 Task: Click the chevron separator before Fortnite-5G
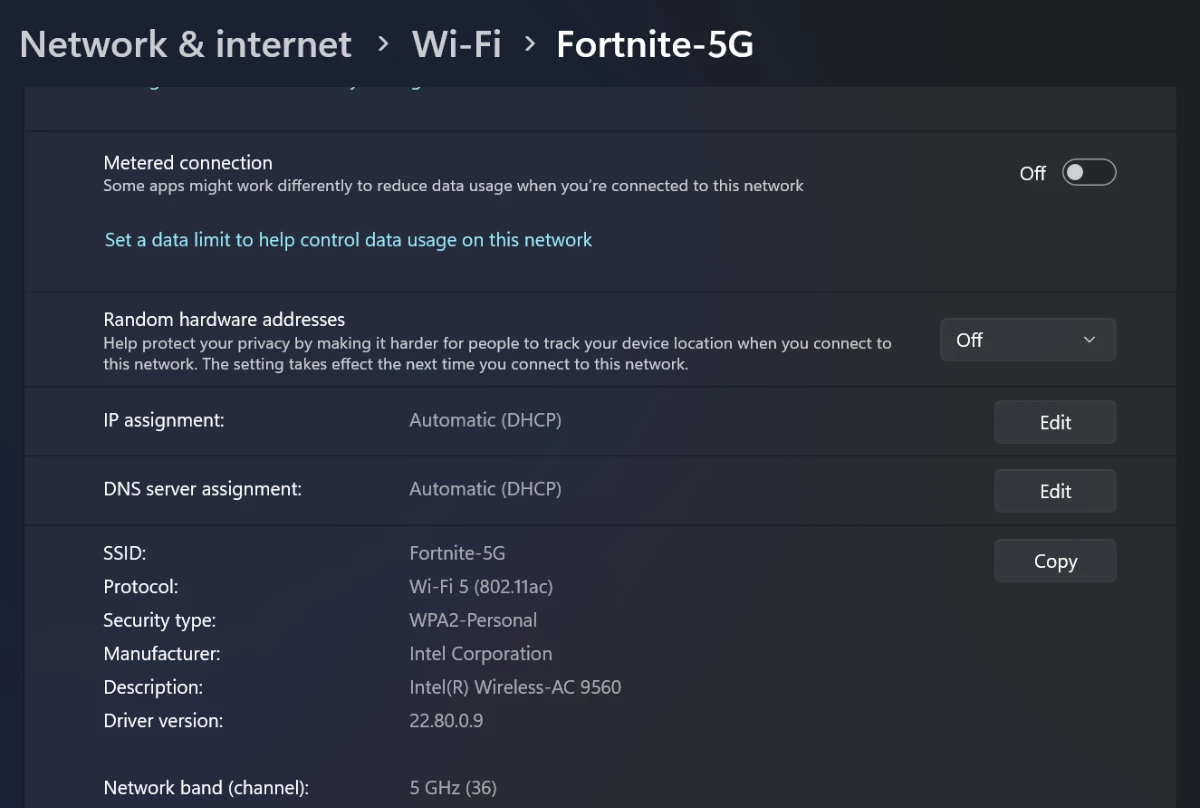coord(530,45)
